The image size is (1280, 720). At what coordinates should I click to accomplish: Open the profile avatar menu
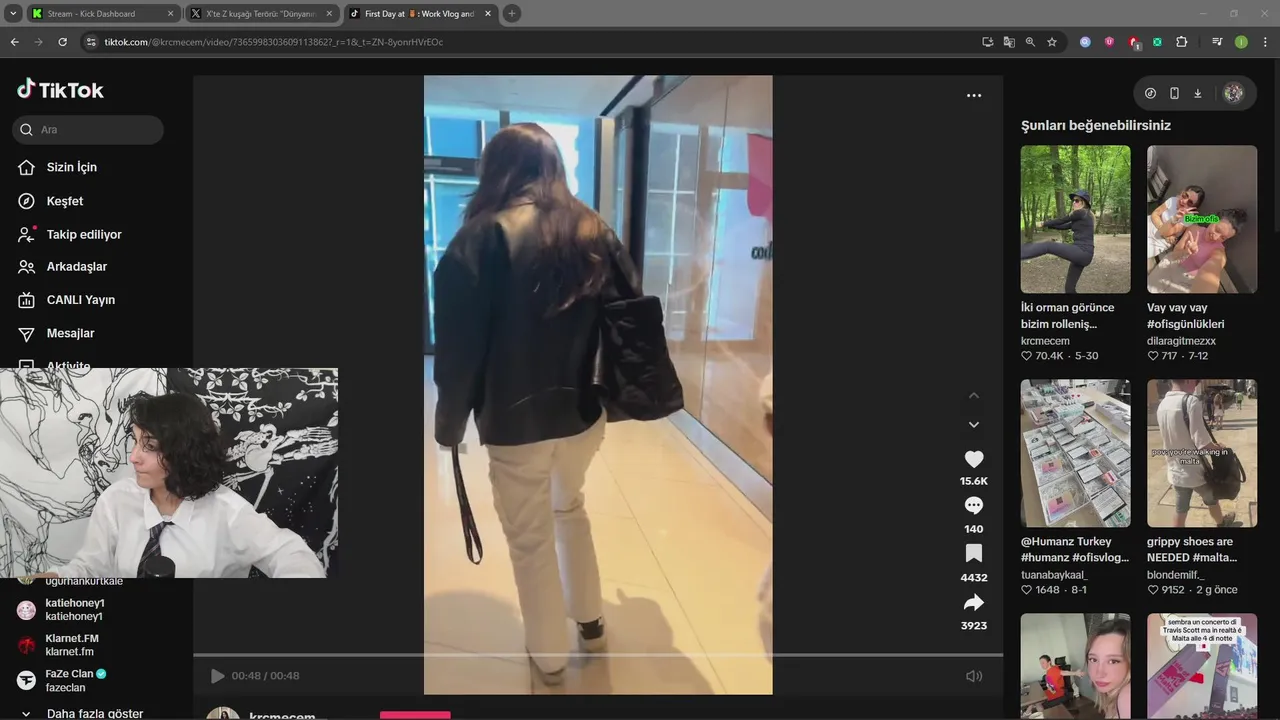point(1234,93)
